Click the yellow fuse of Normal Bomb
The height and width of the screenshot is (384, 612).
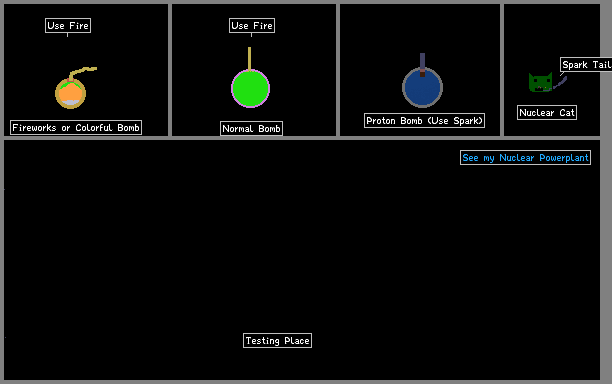[x=249, y=59]
